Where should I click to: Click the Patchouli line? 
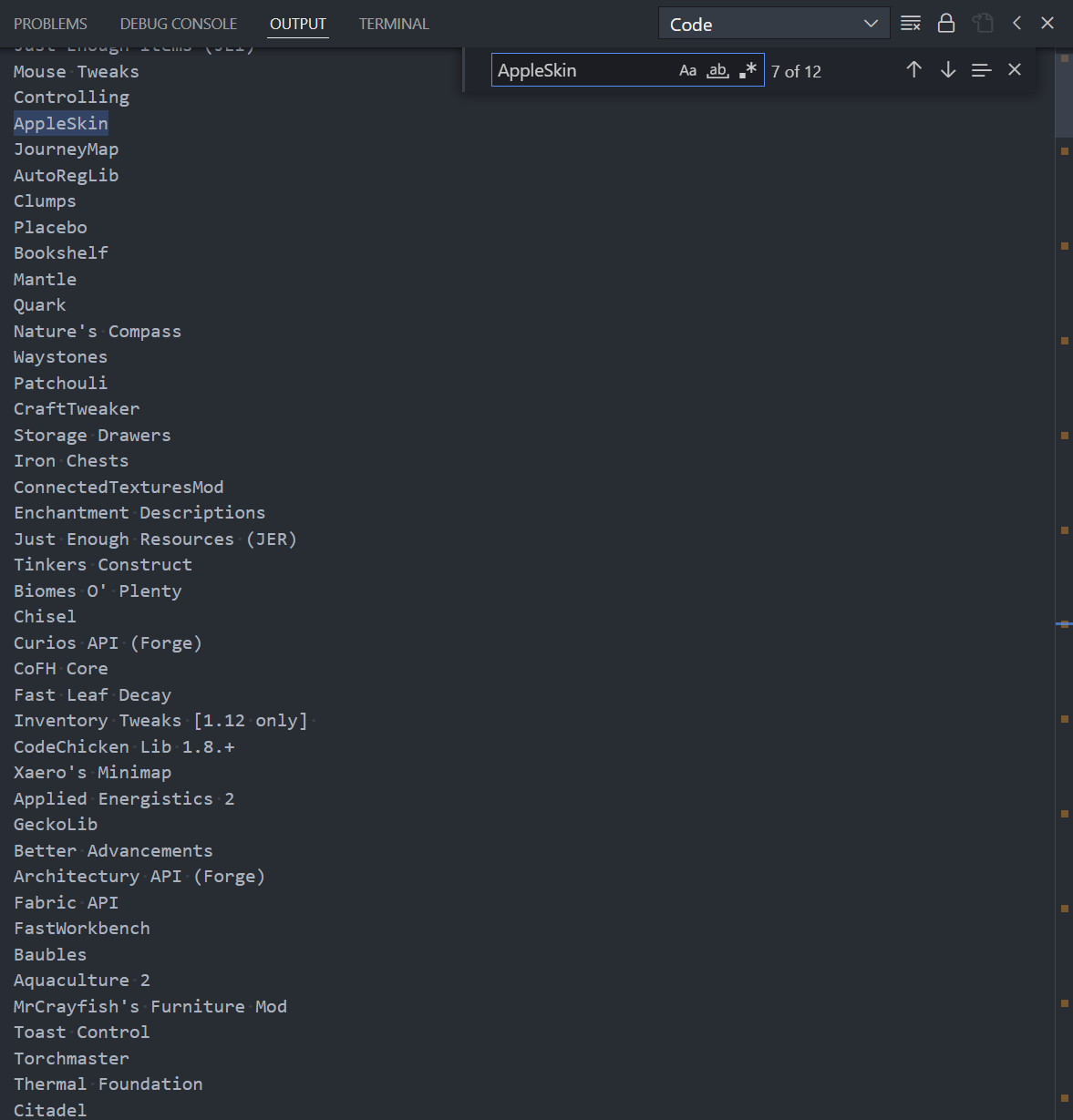click(x=60, y=383)
